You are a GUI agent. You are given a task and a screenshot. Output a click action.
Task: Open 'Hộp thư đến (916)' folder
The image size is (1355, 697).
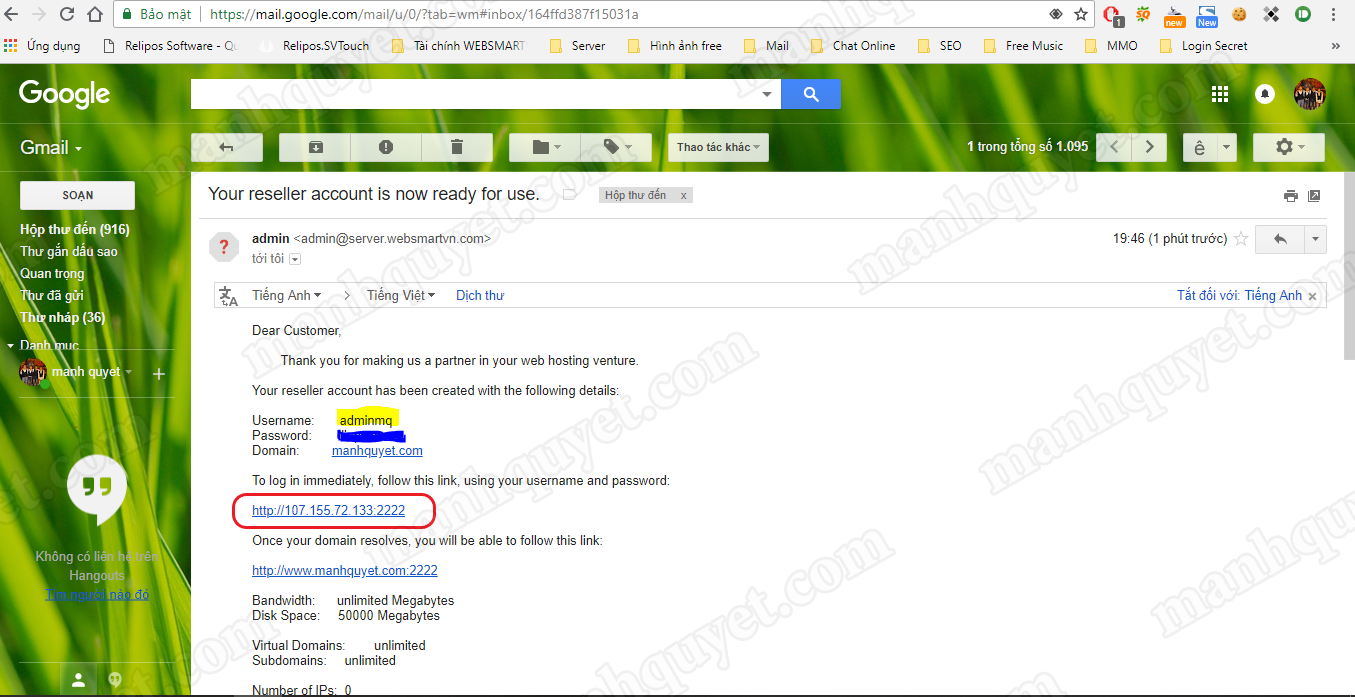75,229
